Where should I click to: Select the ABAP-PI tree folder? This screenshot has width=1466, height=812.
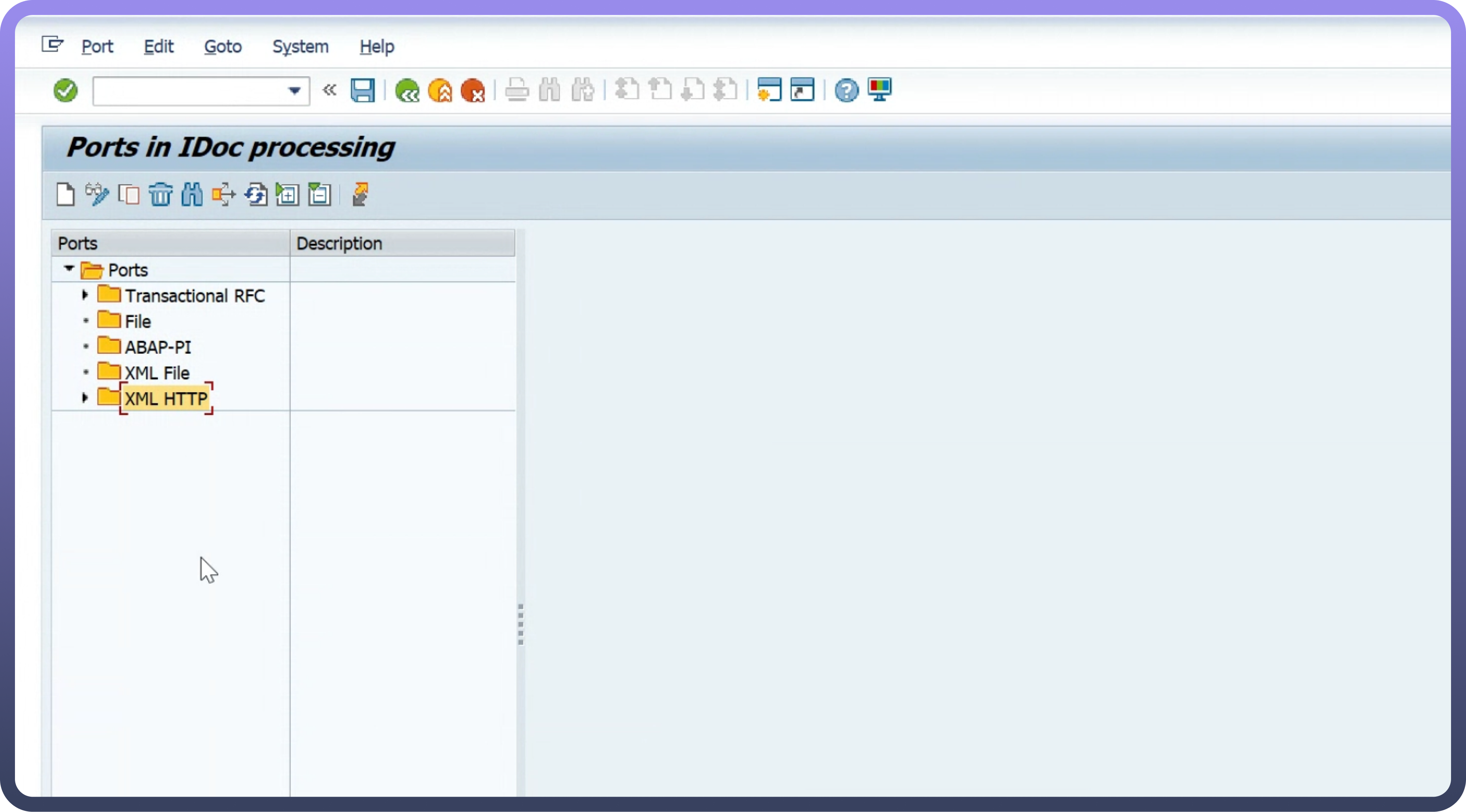(158, 347)
